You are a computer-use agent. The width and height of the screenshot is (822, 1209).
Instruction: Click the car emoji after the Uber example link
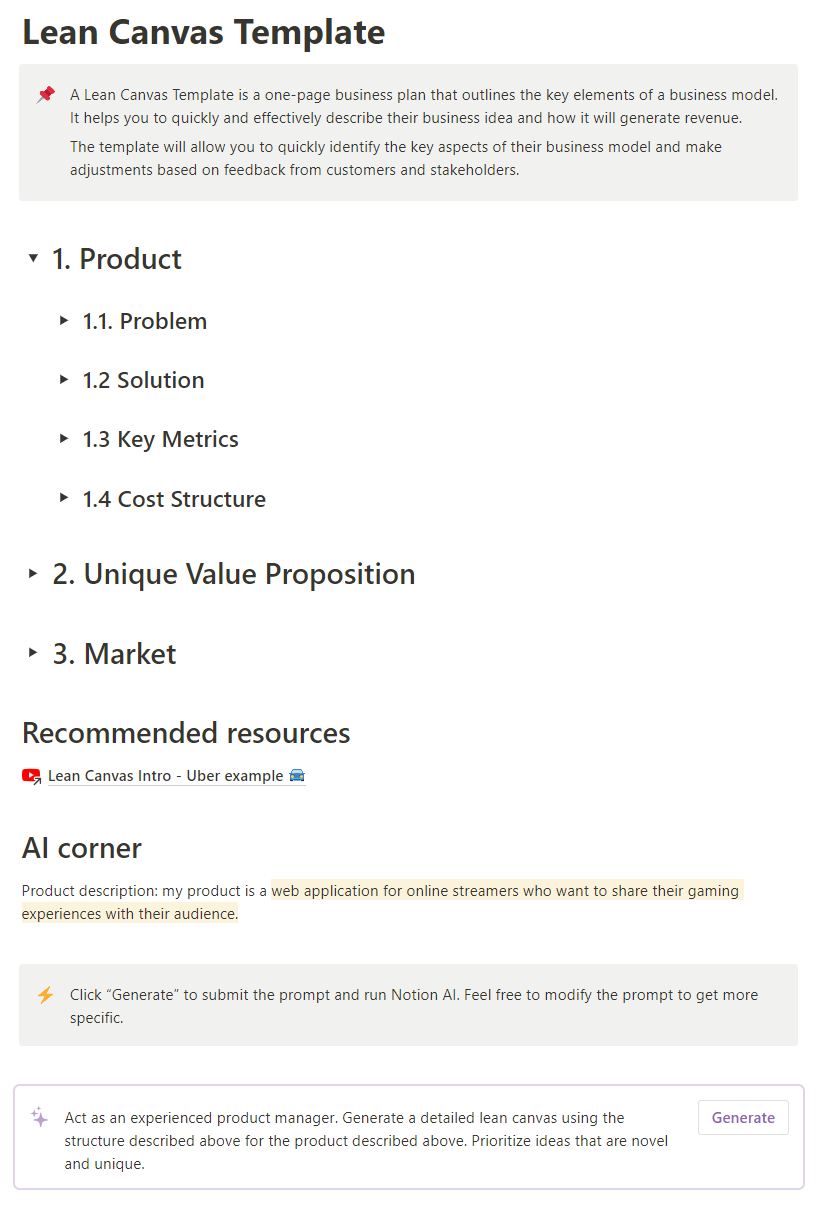tap(297, 775)
